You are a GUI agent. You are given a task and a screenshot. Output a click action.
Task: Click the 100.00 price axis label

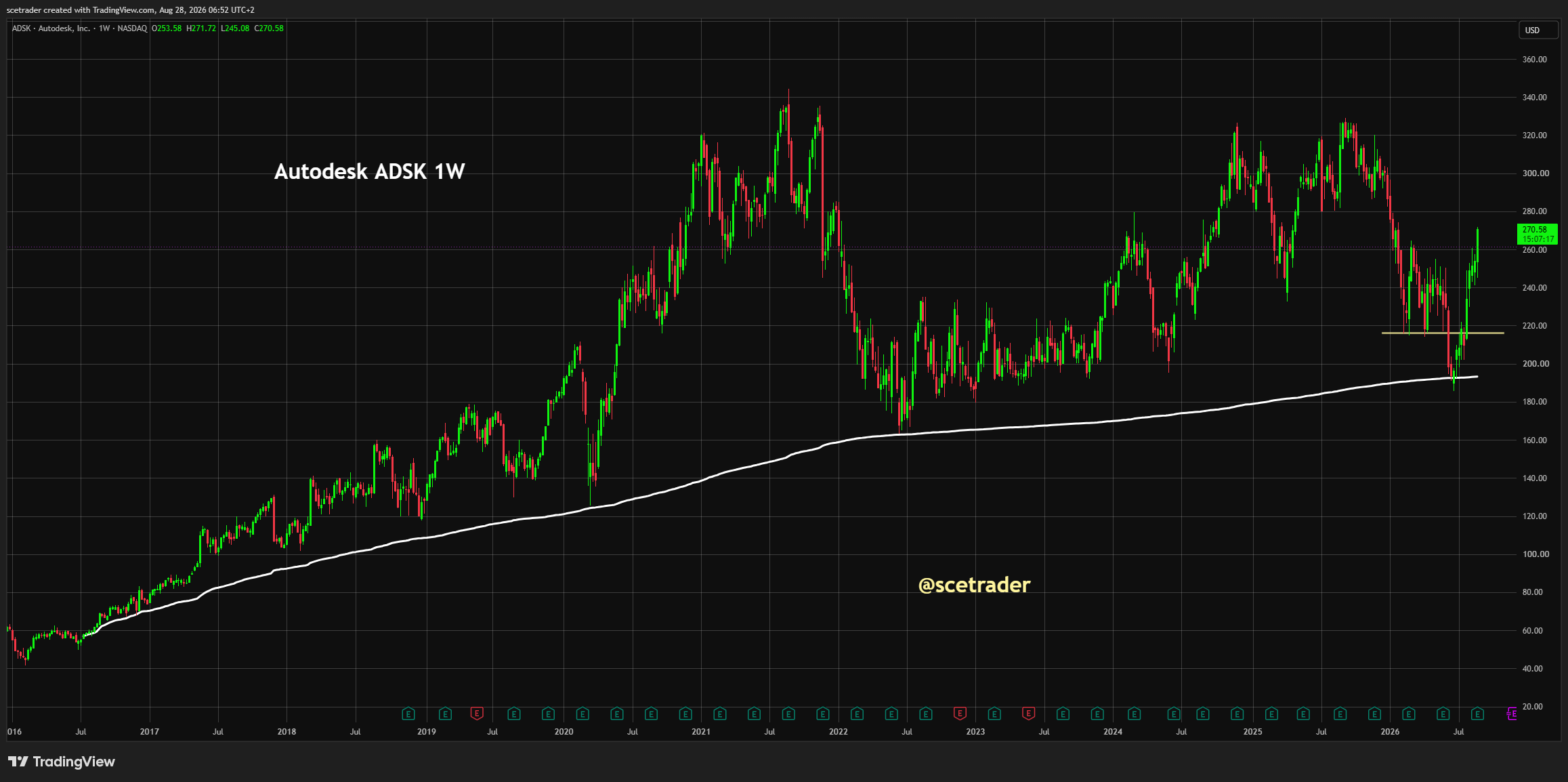coord(1535,554)
